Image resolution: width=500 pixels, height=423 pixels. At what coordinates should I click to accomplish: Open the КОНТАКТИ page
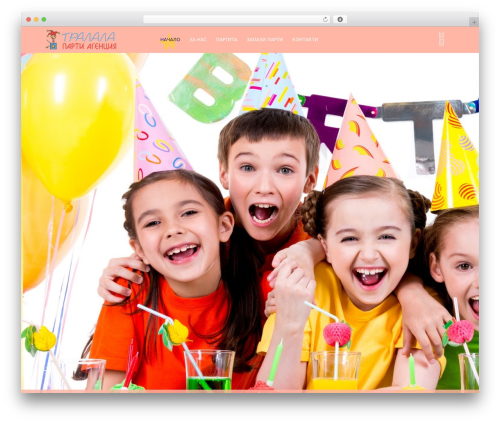pyautogui.click(x=305, y=40)
